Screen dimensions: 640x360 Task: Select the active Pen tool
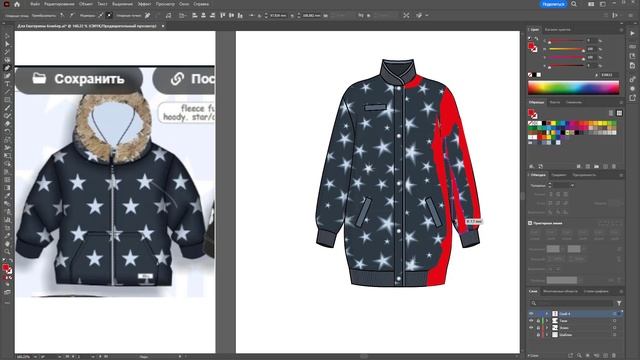pos(7,68)
